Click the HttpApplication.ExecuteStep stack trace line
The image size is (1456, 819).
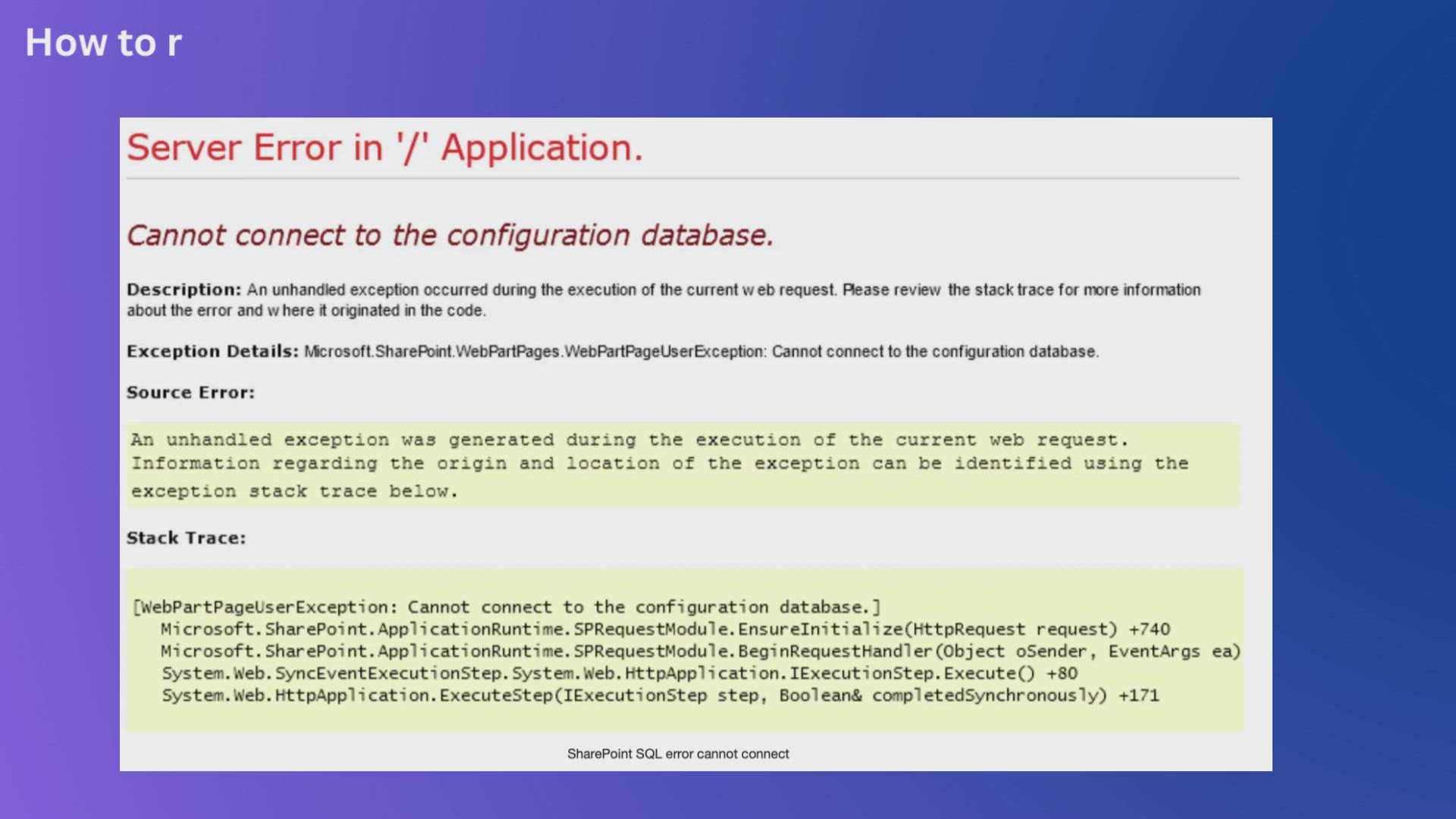tap(660, 695)
